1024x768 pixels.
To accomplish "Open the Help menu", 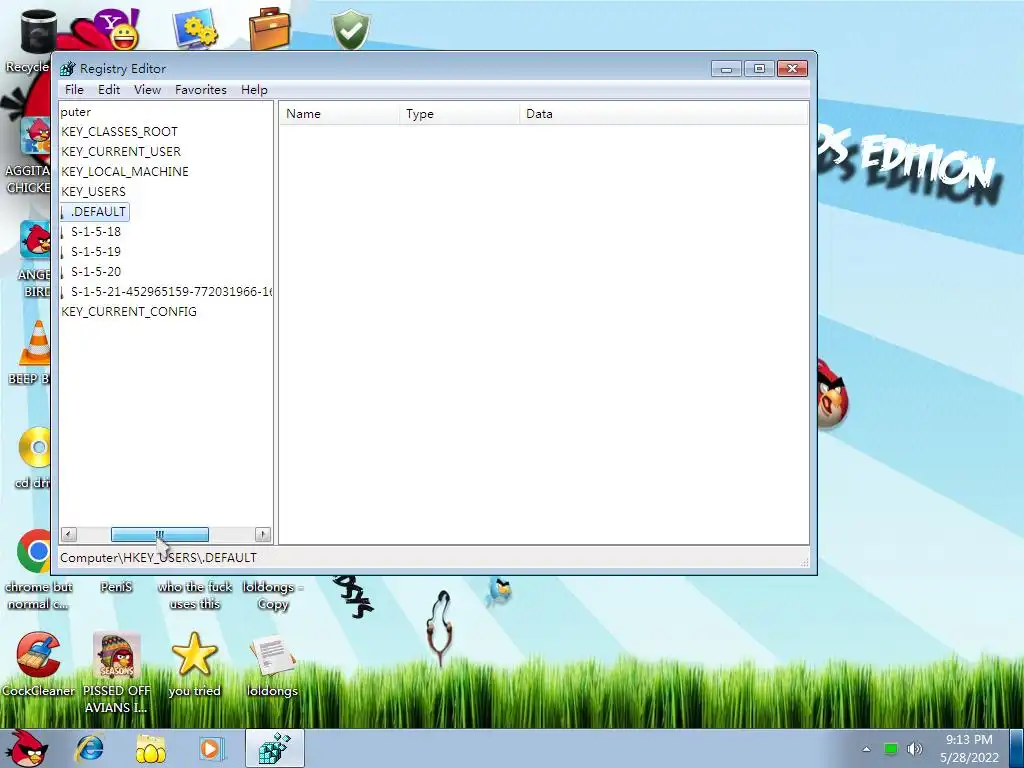I will (254, 89).
